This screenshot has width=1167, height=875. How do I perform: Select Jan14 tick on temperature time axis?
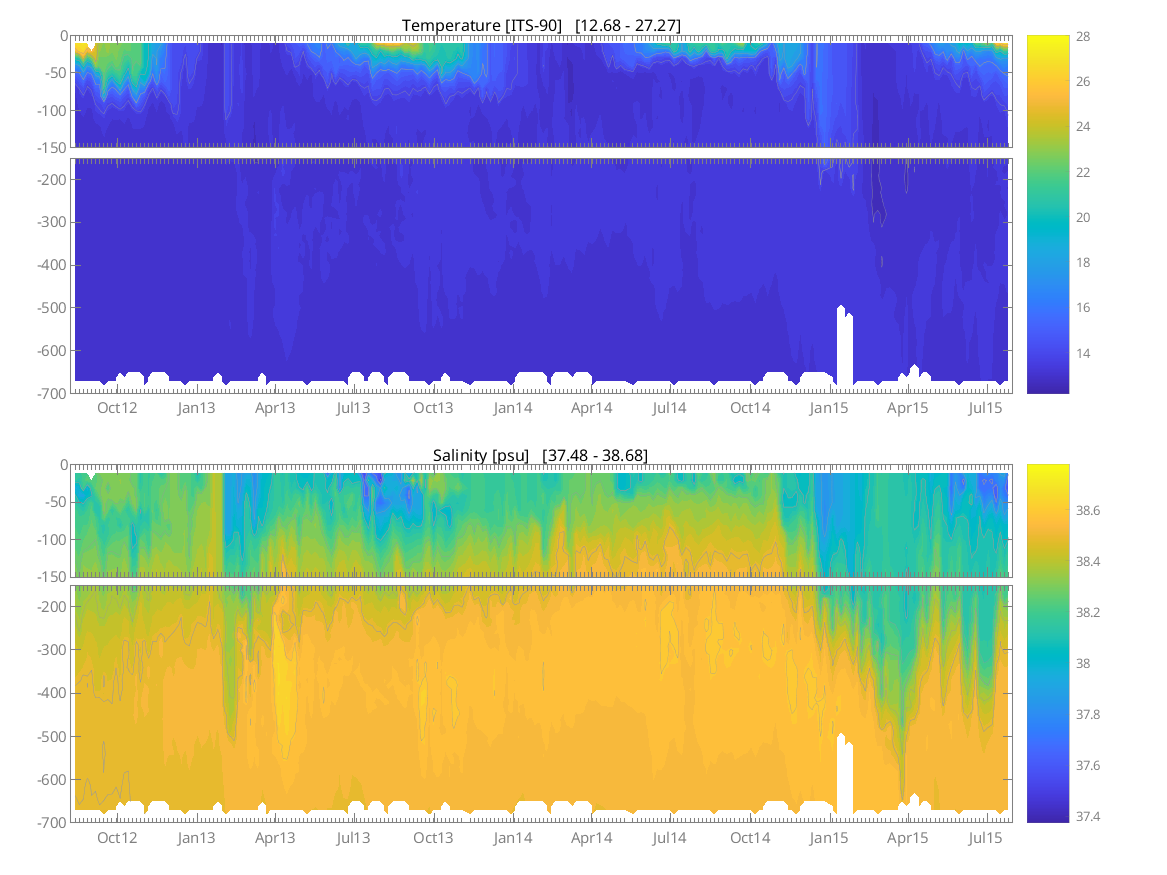click(x=512, y=408)
